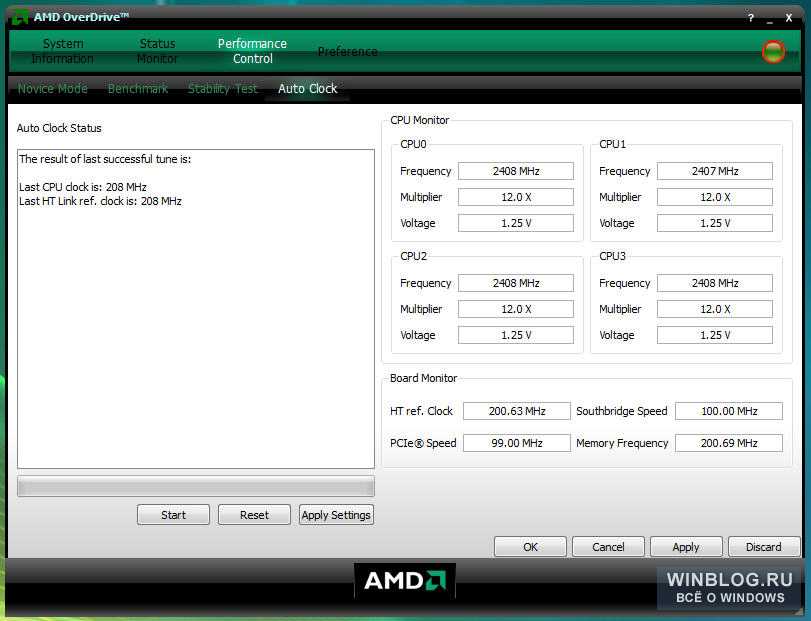This screenshot has width=811, height=621.
Task: Click the CPU3 Multiplier field
Action: click(x=715, y=309)
